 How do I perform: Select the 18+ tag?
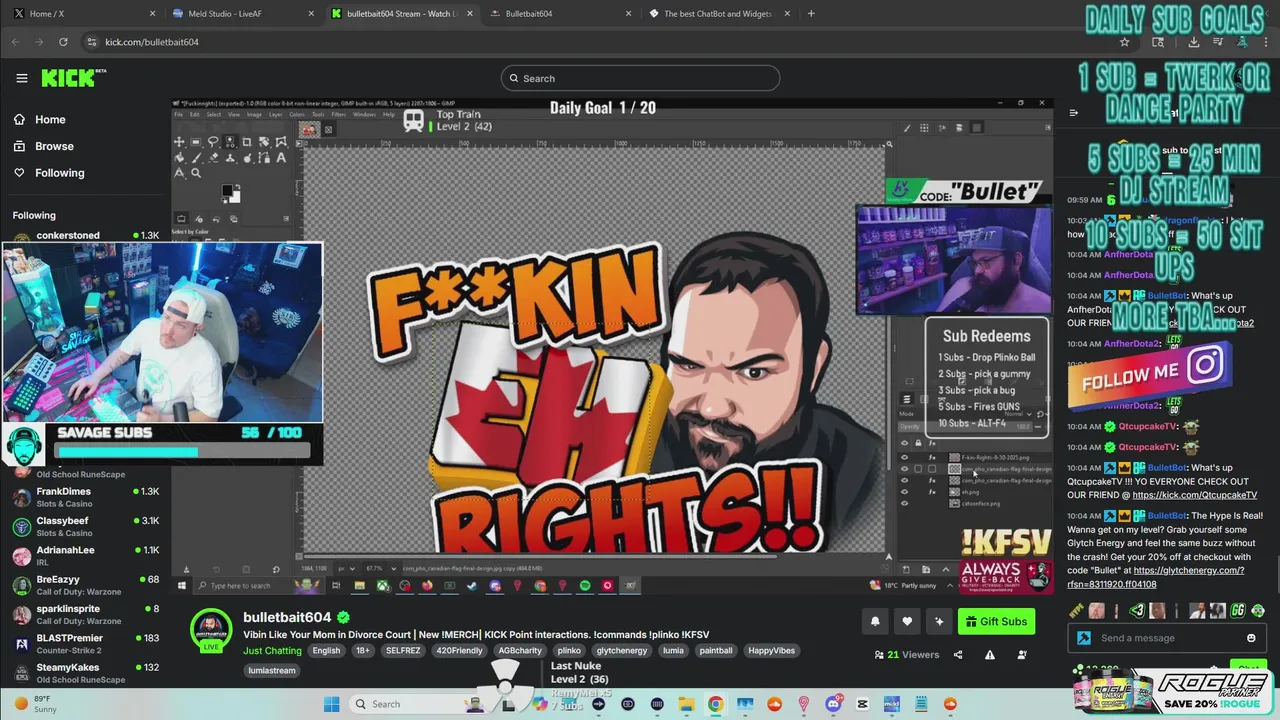click(362, 650)
